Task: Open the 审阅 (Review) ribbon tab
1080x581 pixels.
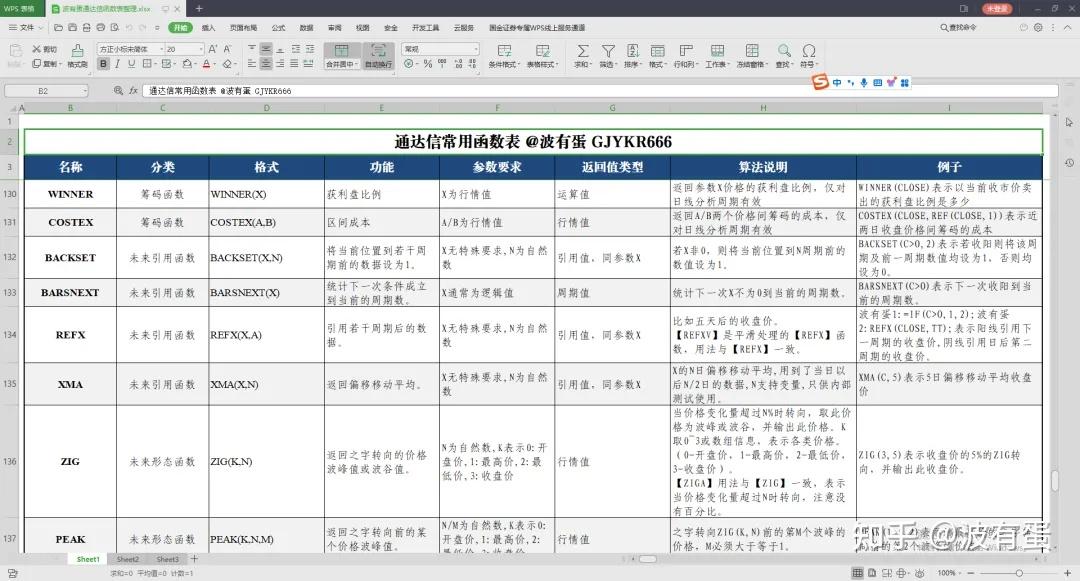Action: [x=335, y=28]
